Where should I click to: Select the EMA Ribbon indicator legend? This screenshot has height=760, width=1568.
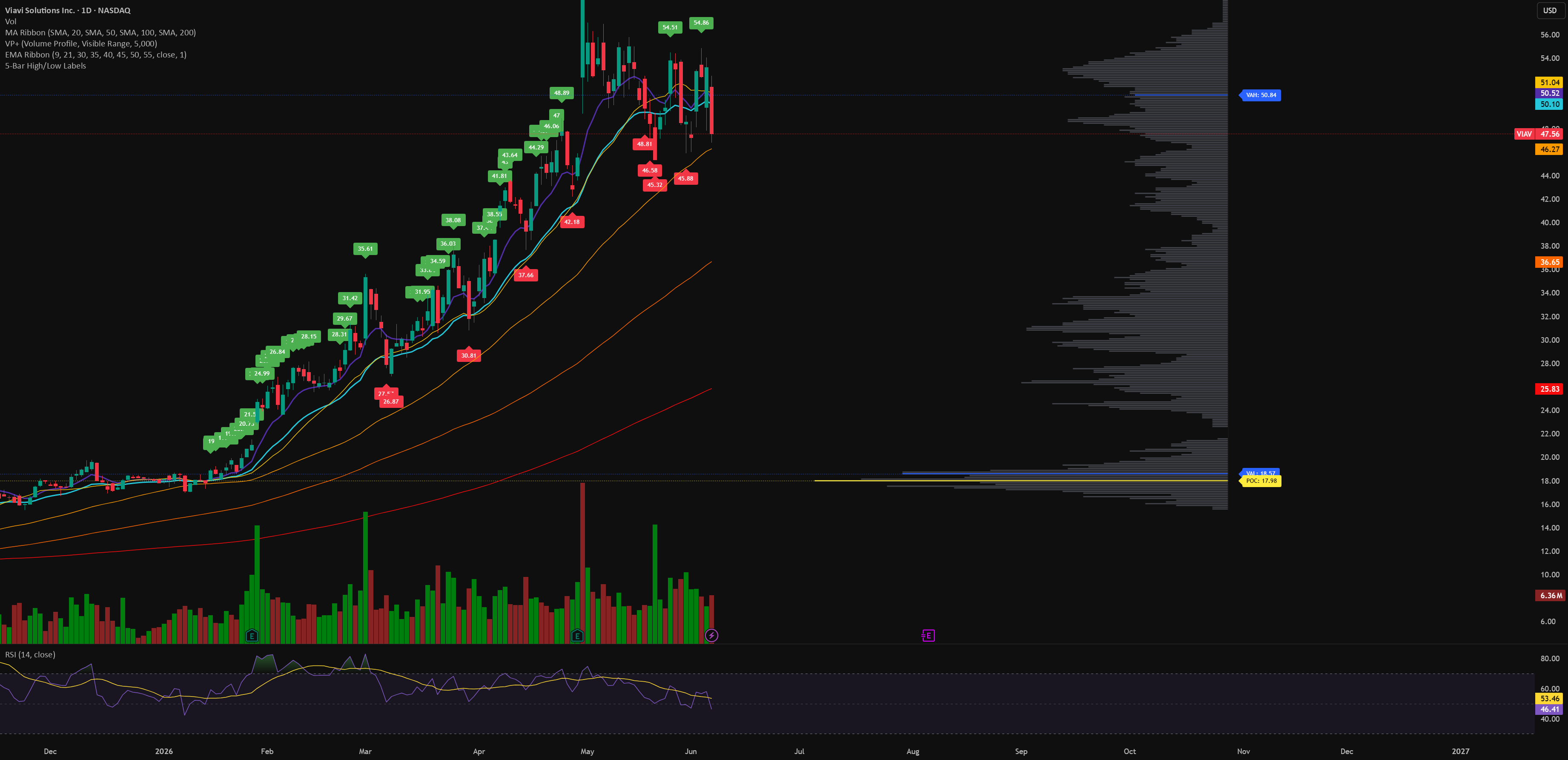[95, 54]
